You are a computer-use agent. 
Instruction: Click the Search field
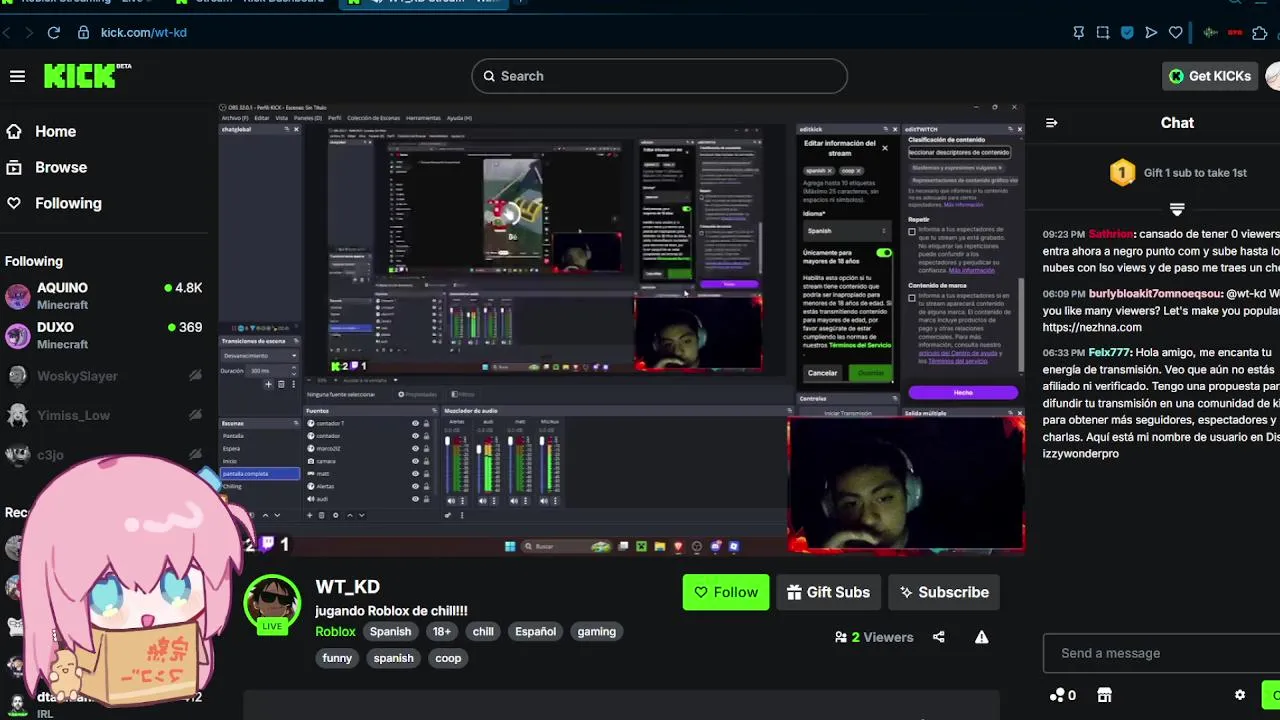tap(659, 76)
